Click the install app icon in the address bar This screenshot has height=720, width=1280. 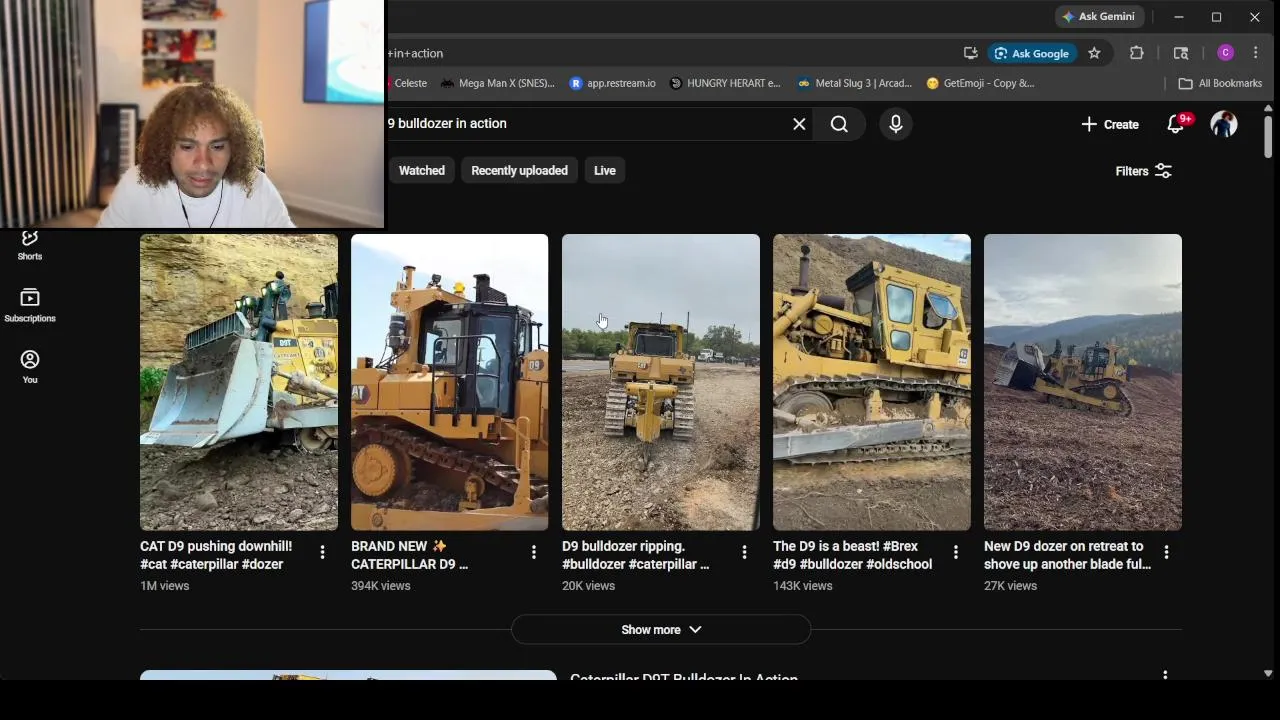click(970, 53)
